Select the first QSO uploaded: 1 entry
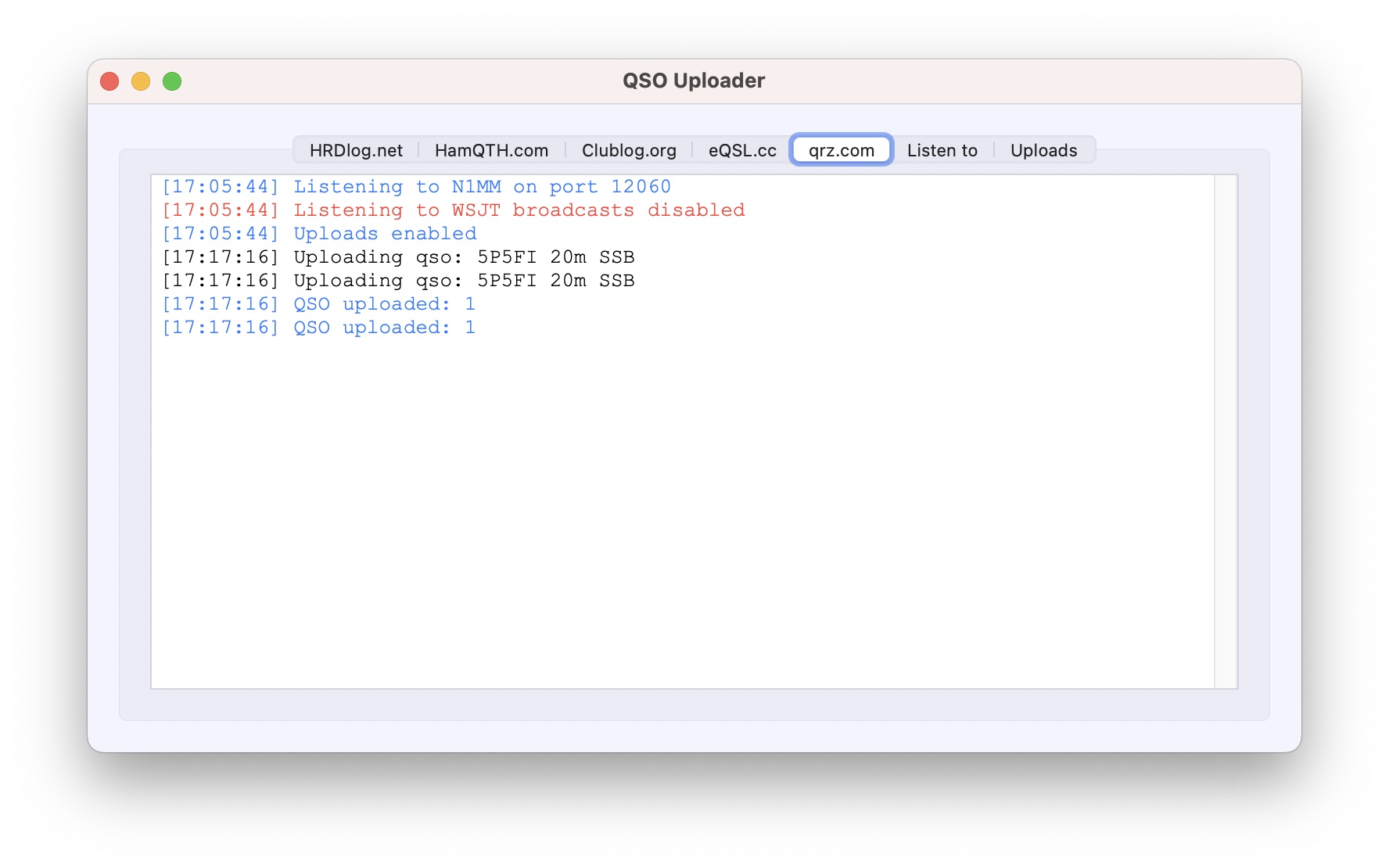 point(318,304)
